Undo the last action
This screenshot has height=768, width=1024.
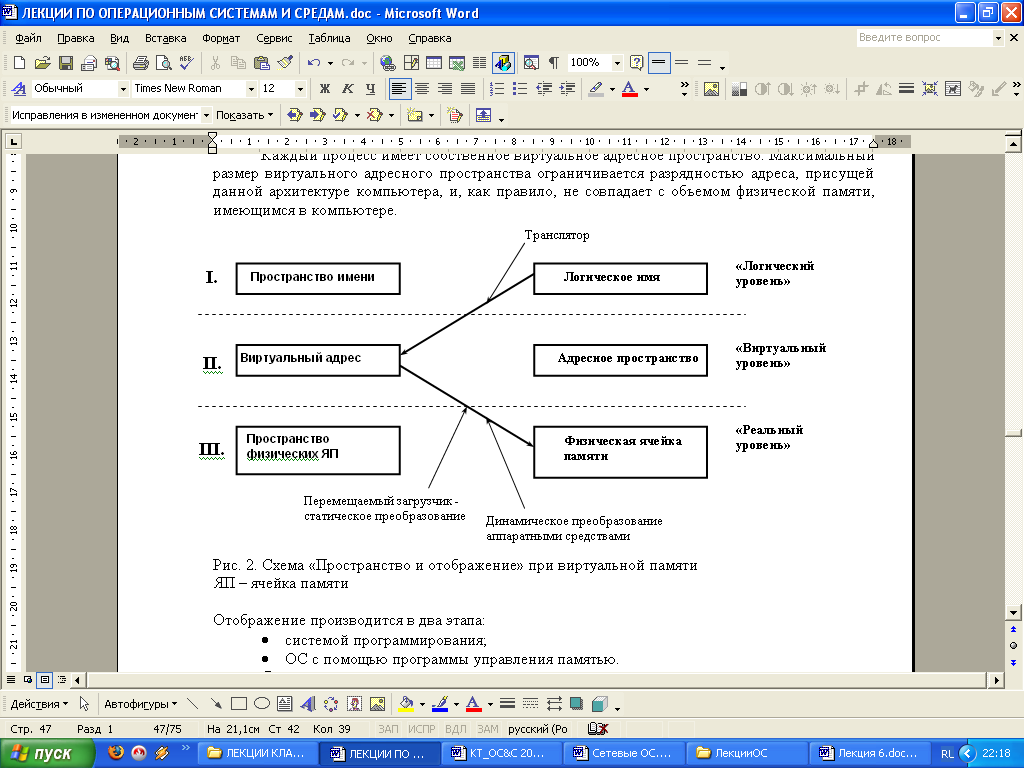tap(314, 63)
